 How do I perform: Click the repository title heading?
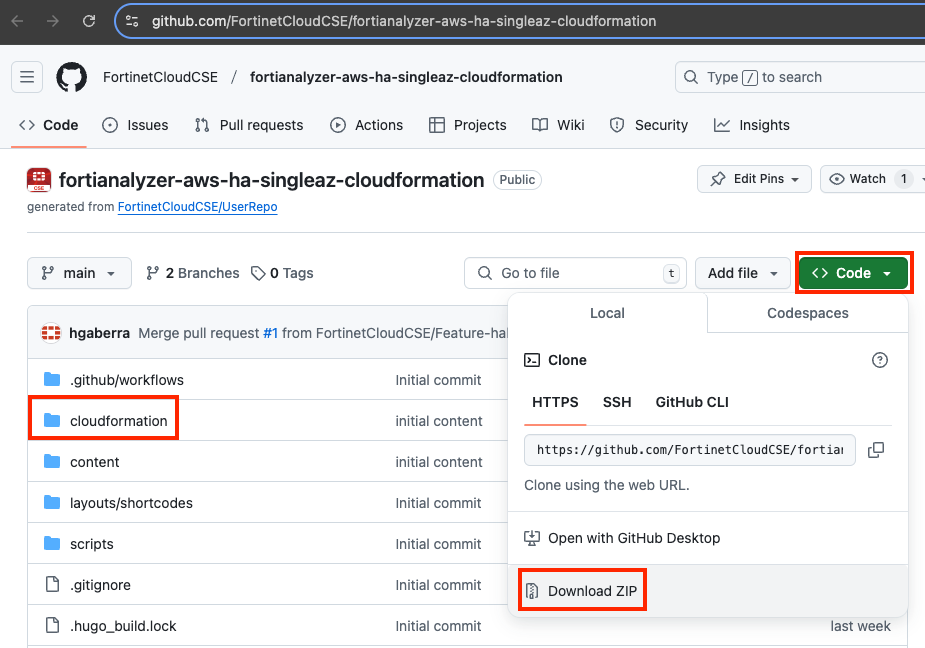[x=271, y=180]
